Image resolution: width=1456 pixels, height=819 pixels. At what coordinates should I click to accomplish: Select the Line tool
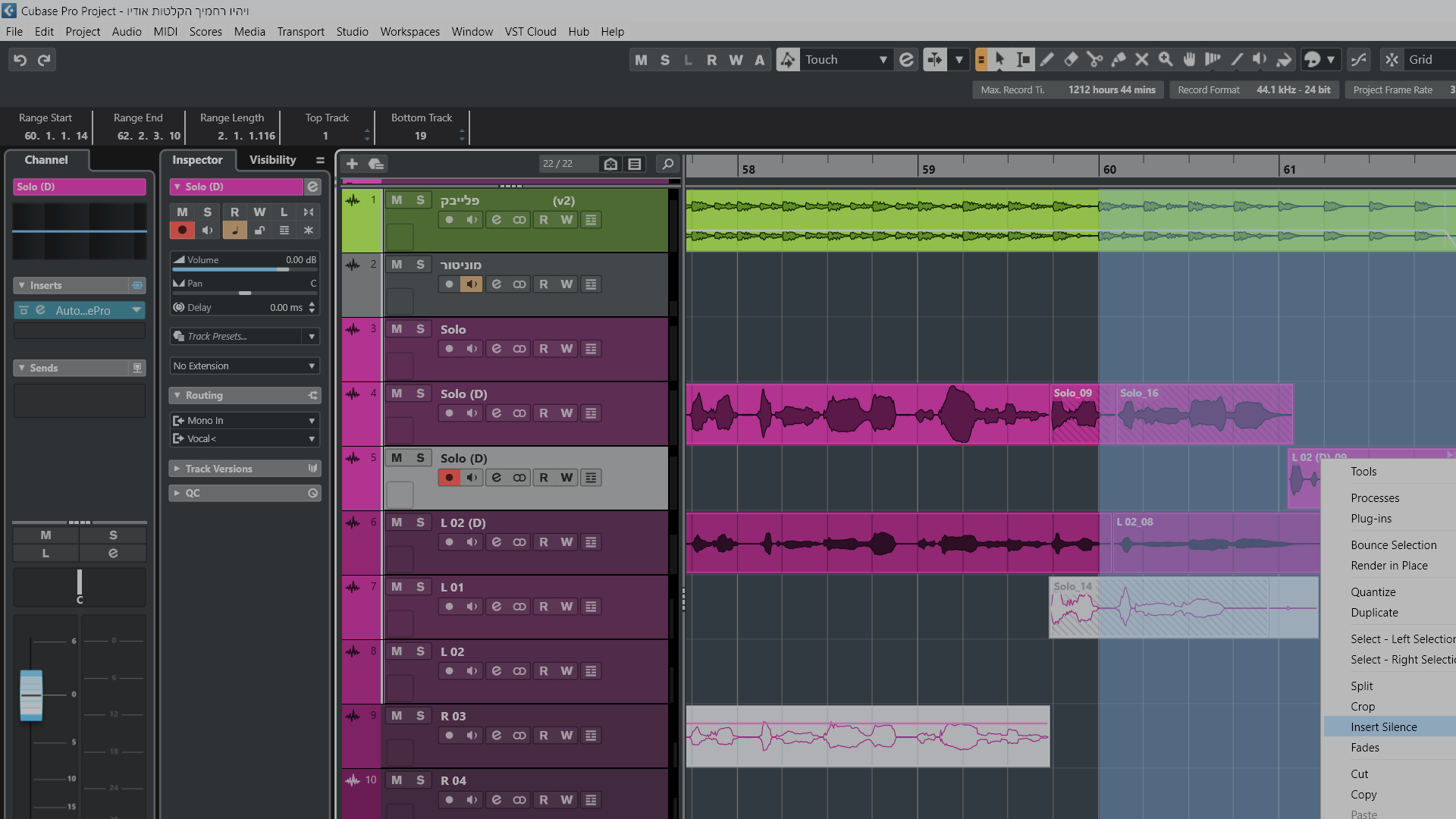1236,59
